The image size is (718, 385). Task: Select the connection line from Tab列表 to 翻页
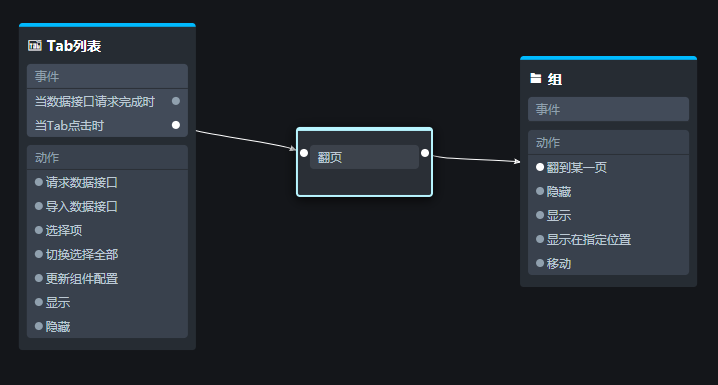click(x=246, y=140)
